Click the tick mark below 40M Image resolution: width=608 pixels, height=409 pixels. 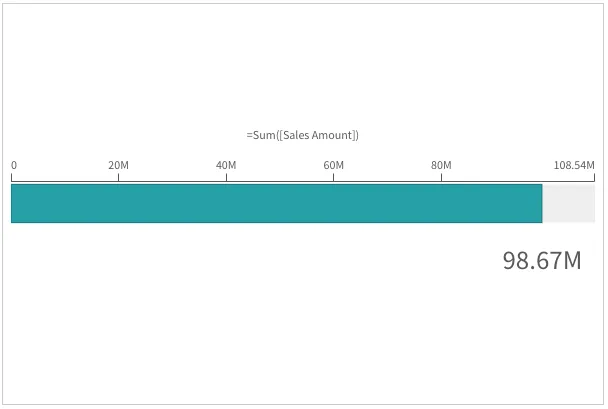tap(226, 178)
